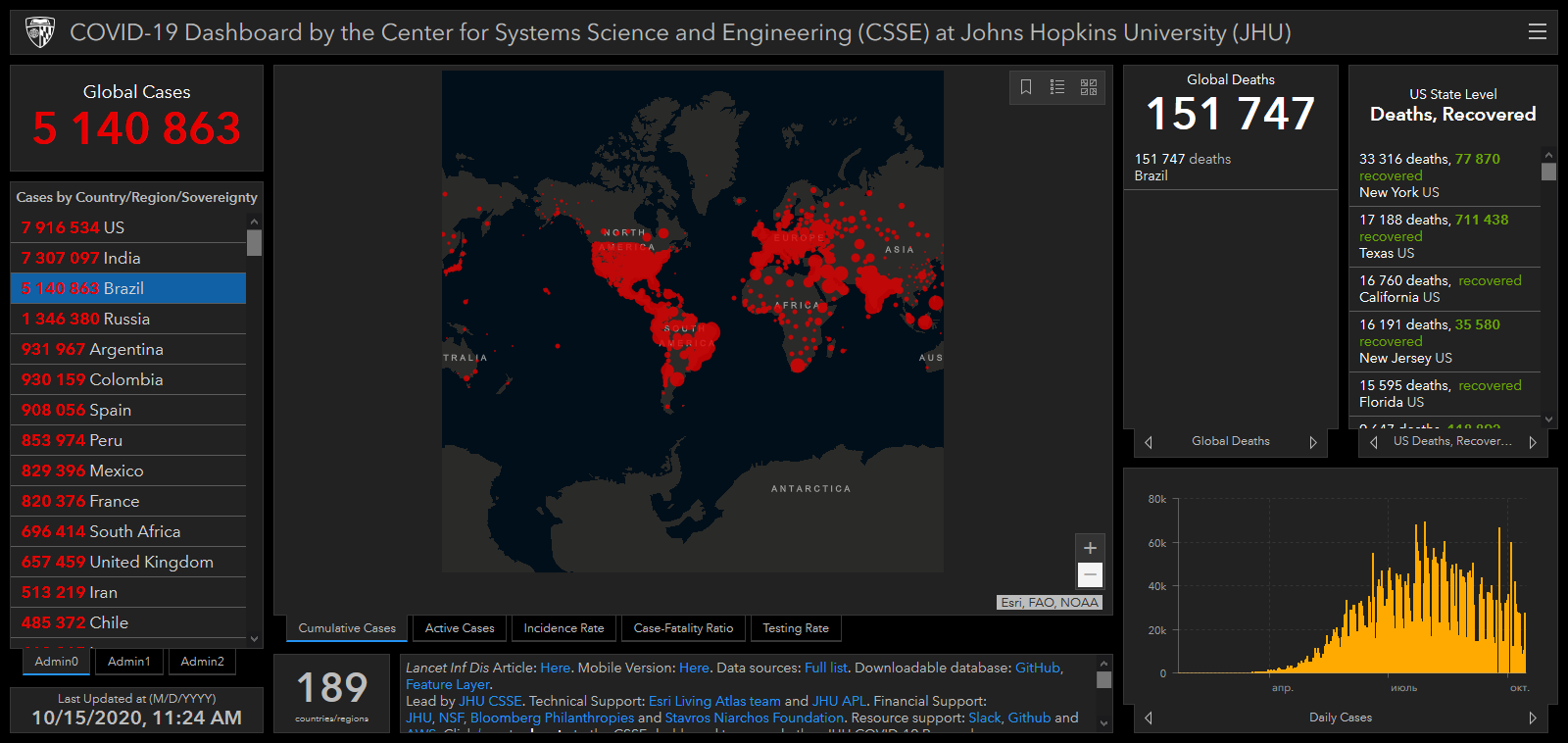Open the hamburger menu in the header
The height and width of the screenshot is (743, 1568).
click(1537, 32)
